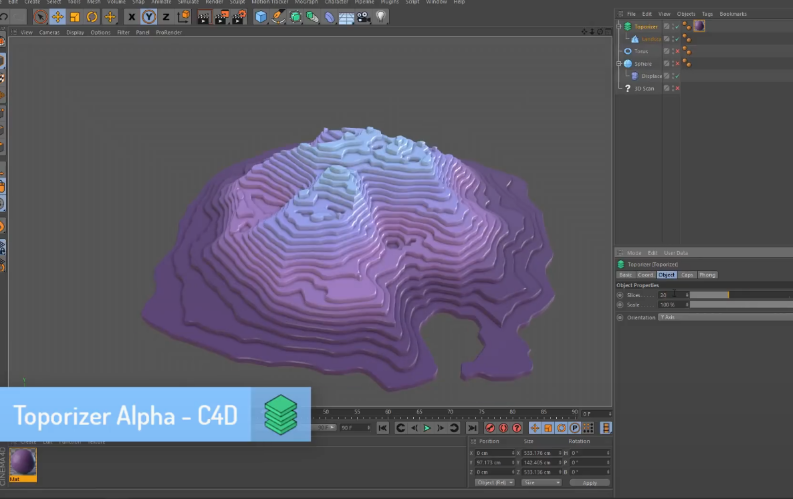Collapse the Toporizer object tree
Screen dimensions: 793x499
pos(619,27)
